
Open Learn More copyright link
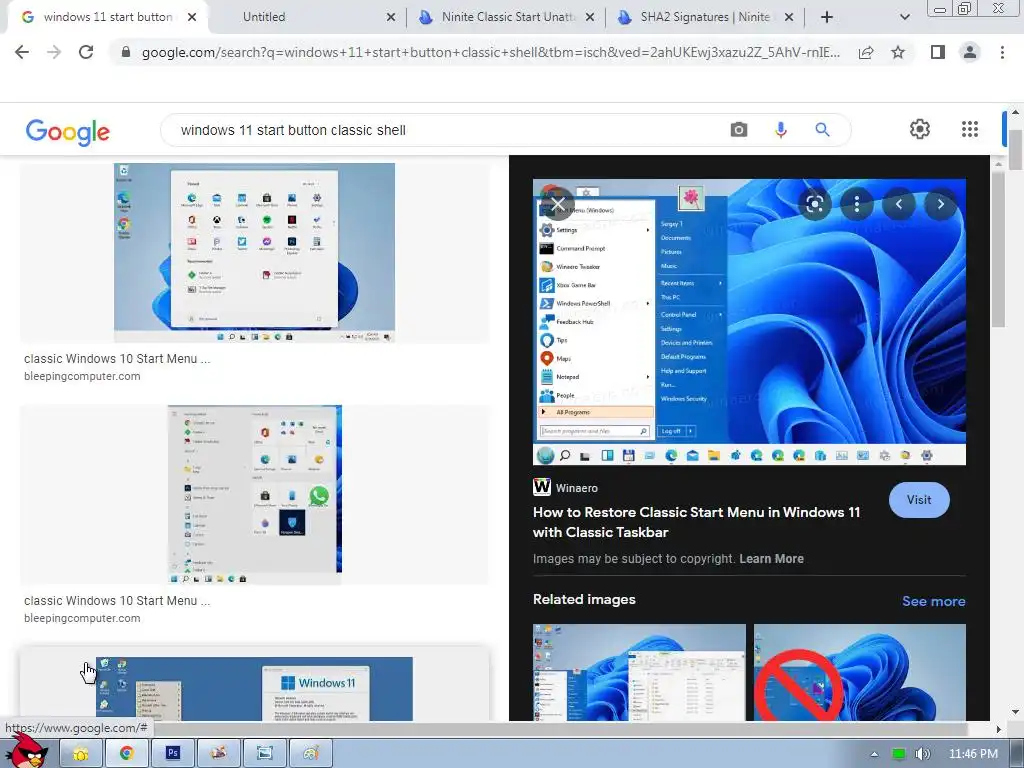tap(771, 558)
